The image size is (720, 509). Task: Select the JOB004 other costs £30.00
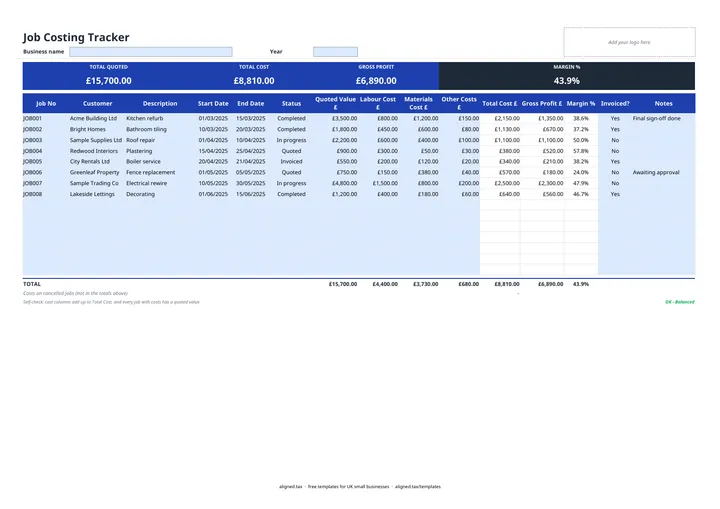point(470,151)
